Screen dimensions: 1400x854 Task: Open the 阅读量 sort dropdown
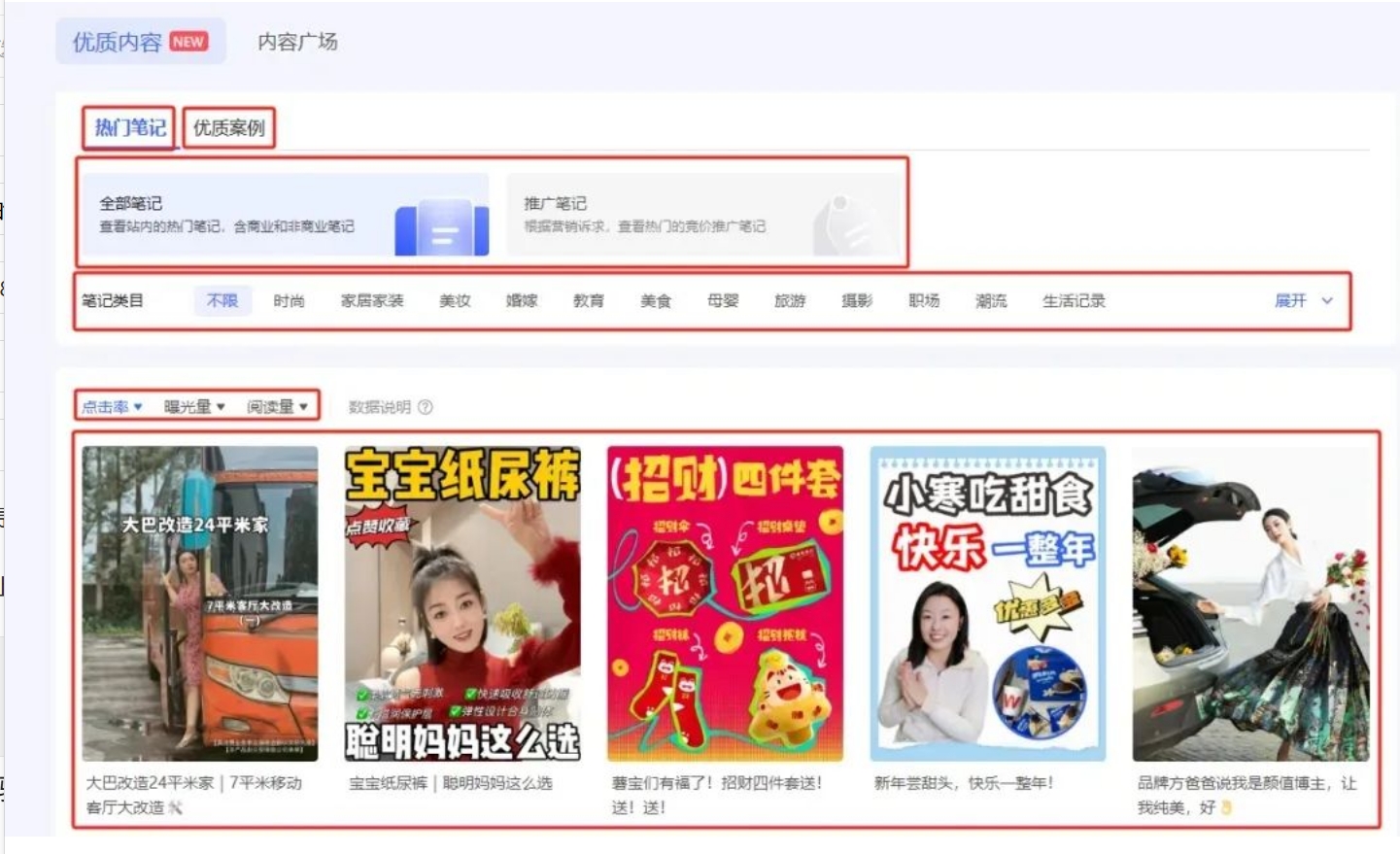click(x=277, y=407)
